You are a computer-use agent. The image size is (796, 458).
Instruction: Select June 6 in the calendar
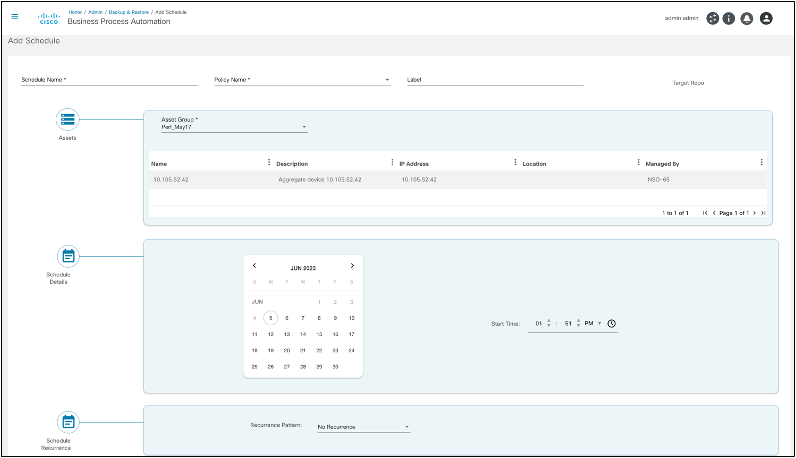(x=287, y=318)
